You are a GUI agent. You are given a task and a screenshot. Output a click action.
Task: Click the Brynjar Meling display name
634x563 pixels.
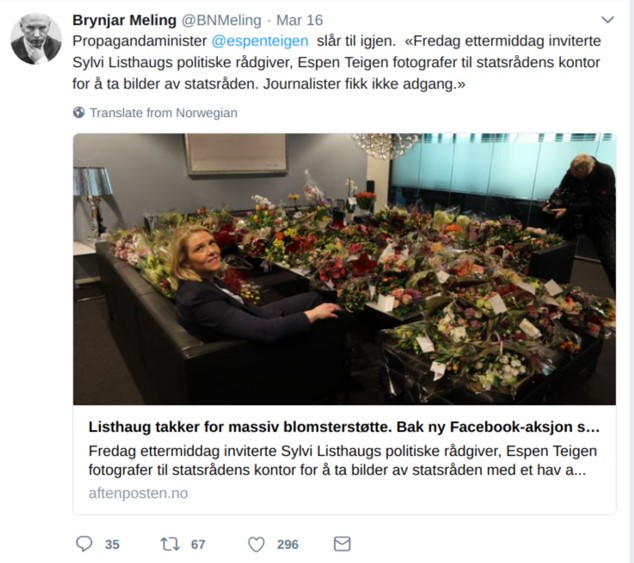pyautogui.click(x=123, y=20)
